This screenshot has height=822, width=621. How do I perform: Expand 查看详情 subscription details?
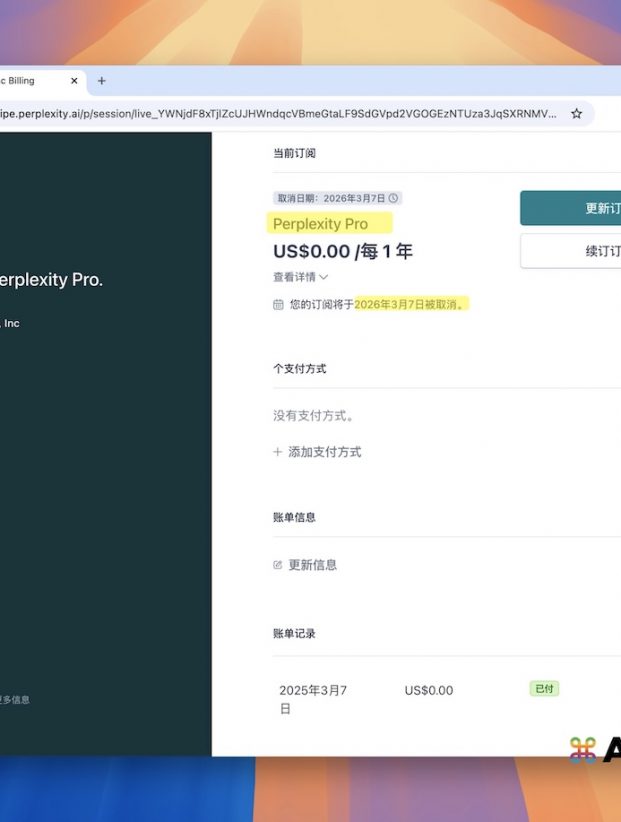coord(294,277)
